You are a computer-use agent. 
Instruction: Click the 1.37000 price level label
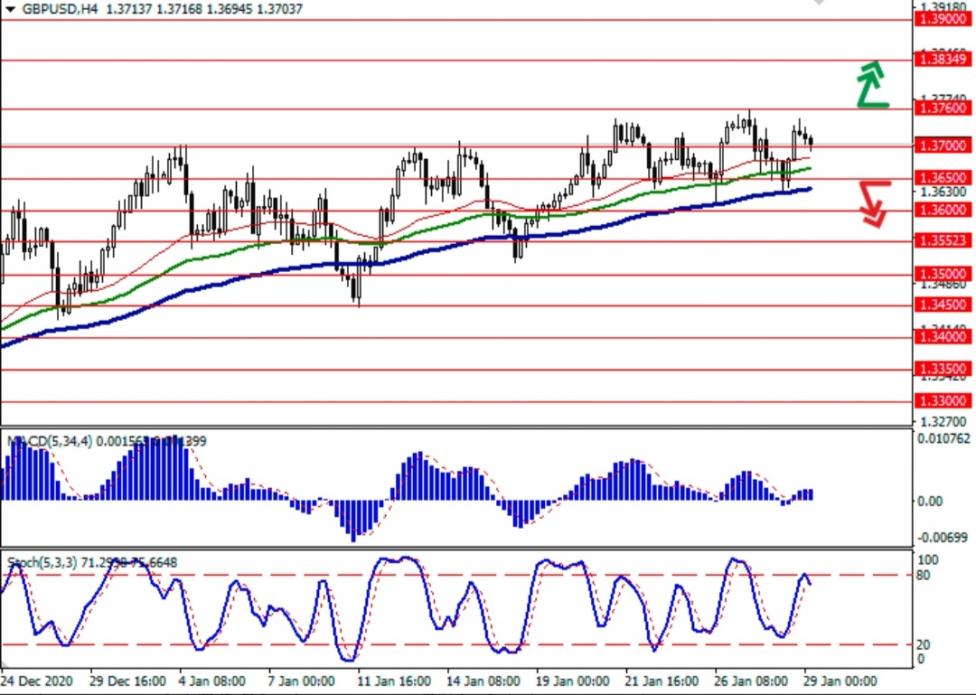pyautogui.click(x=943, y=146)
